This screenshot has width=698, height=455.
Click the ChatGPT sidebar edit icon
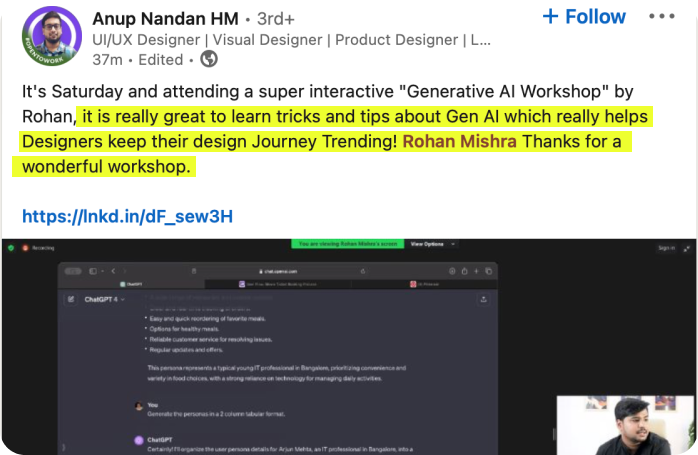tap(70, 299)
